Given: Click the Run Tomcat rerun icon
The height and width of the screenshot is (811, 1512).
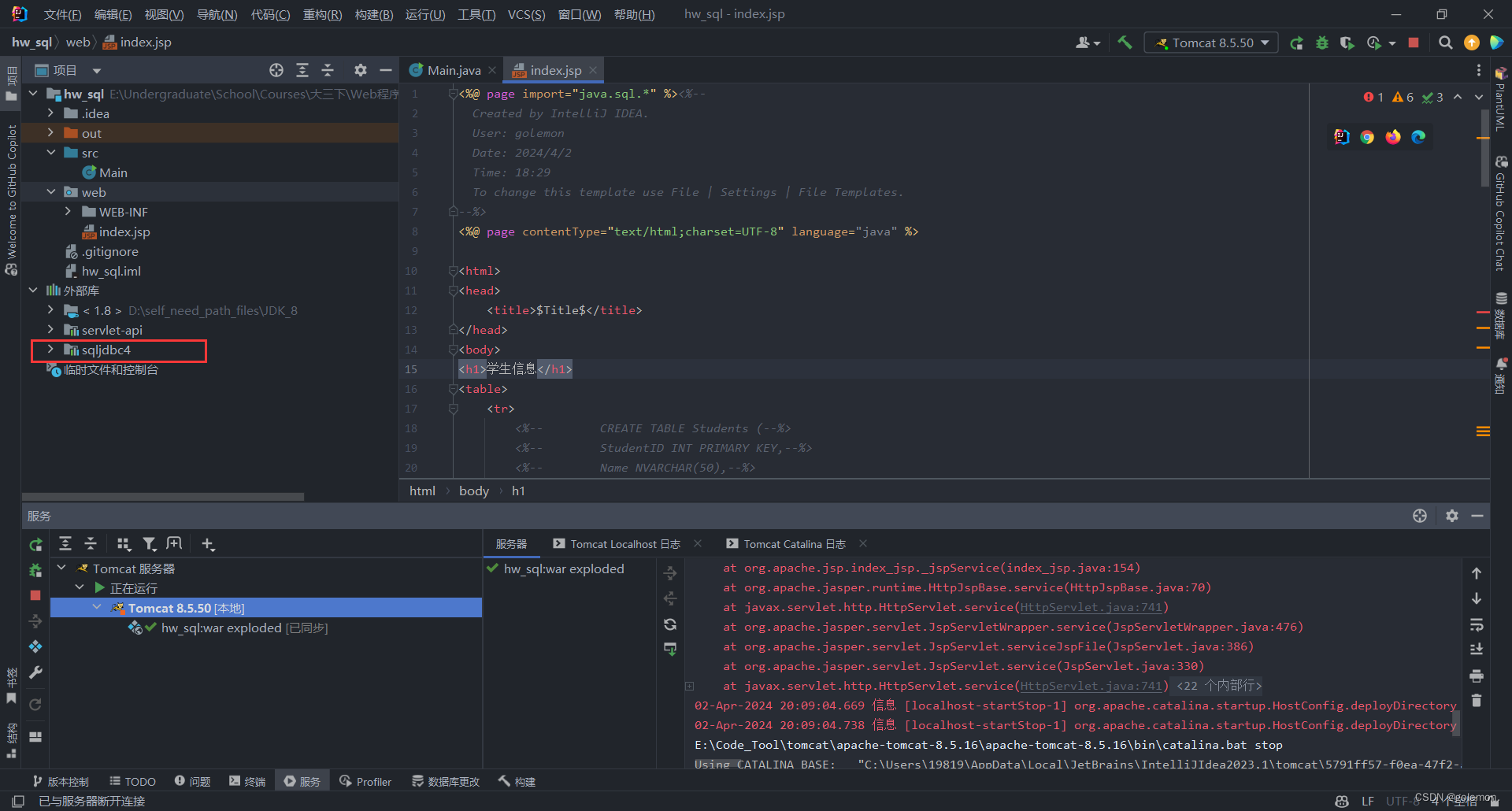Looking at the screenshot, I should pos(1296,43).
